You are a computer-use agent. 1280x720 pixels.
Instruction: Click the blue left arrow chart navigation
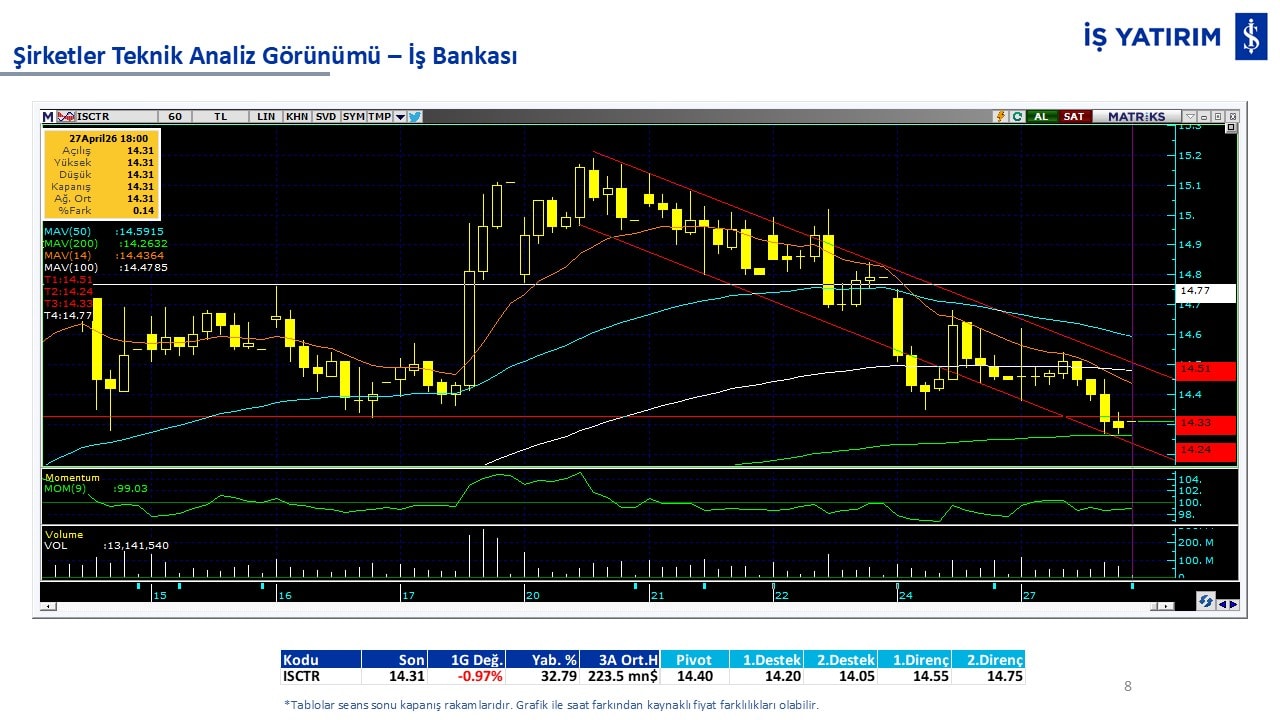pyautogui.click(x=1222, y=603)
